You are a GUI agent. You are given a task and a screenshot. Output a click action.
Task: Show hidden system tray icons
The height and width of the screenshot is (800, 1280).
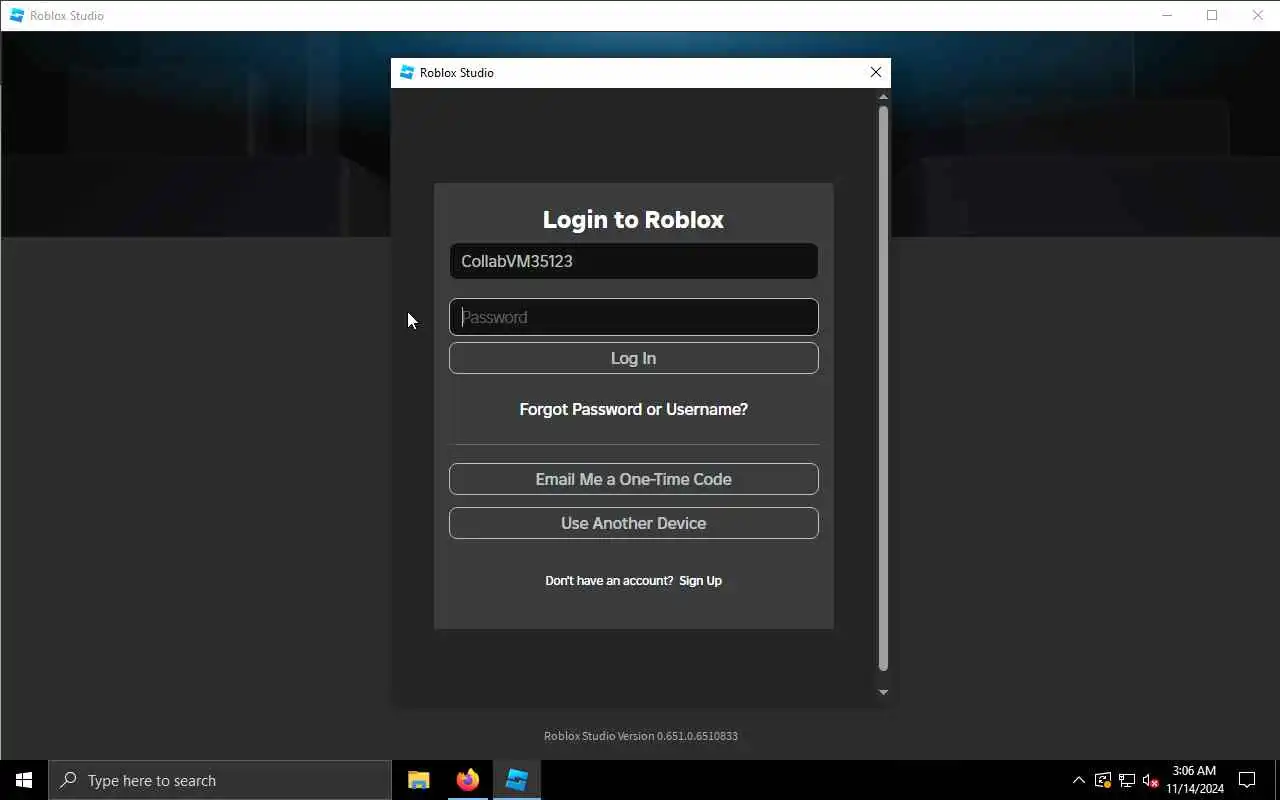(1079, 780)
